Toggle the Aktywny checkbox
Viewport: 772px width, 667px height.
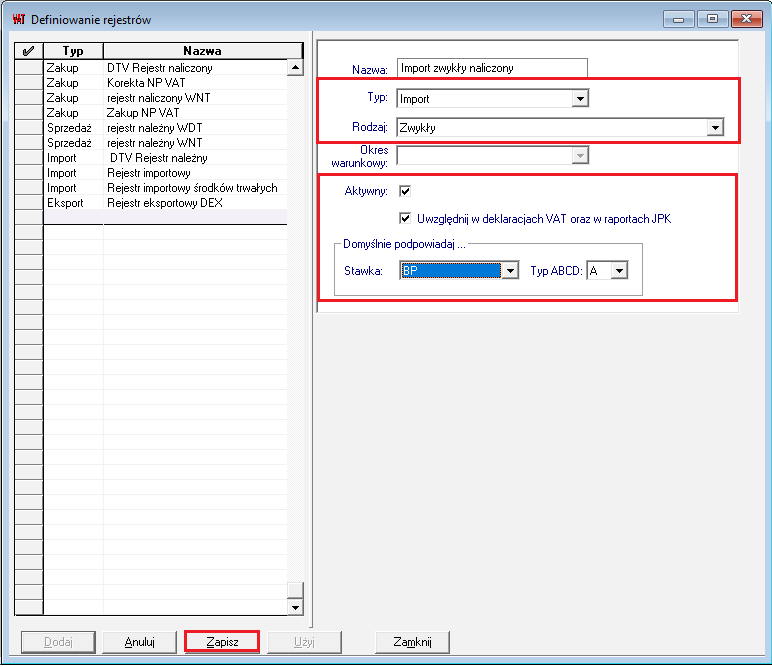405,191
